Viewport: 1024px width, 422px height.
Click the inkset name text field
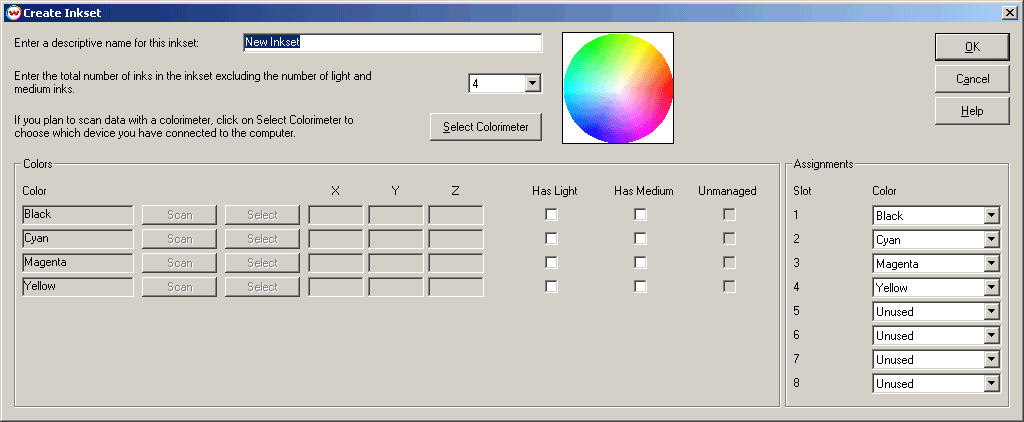click(x=392, y=42)
